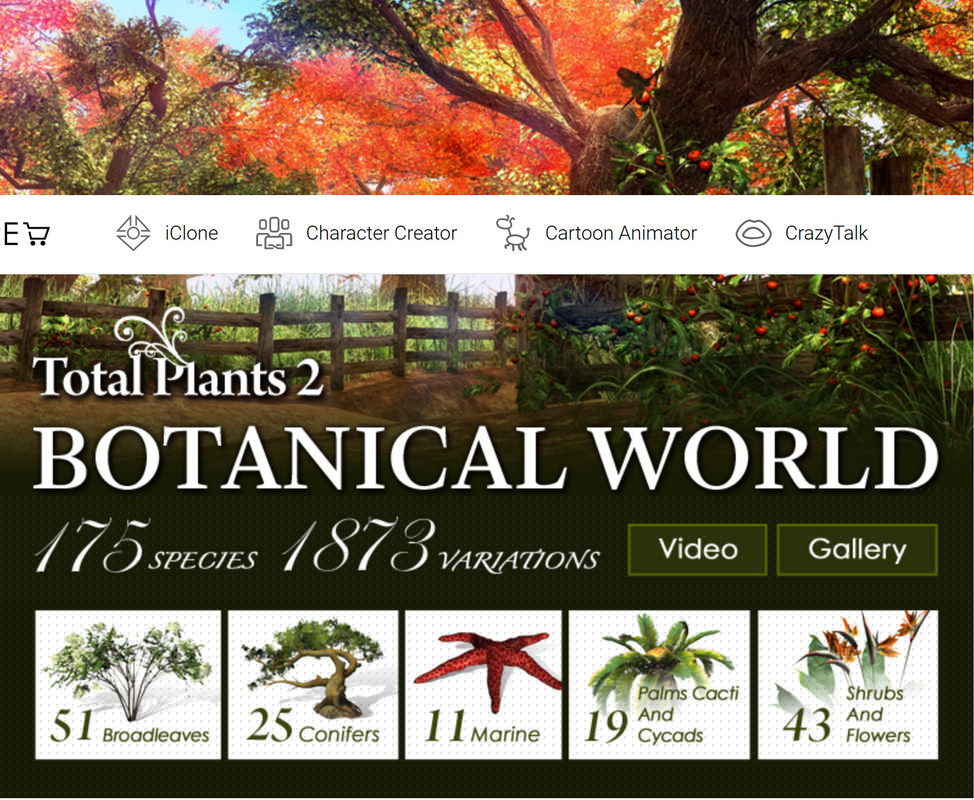The width and height of the screenshot is (974, 800).
Task: Open the 25 Conifers category thumbnail
Action: pyautogui.click(x=313, y=685)
